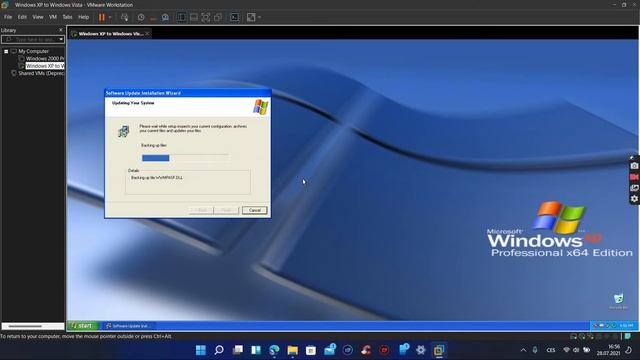Open the Widgets taskbar icon
Viewport: 640px width, 360px height.
point(256,350)
